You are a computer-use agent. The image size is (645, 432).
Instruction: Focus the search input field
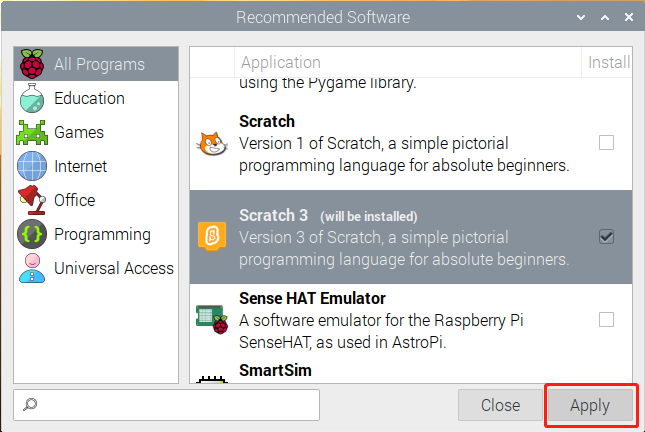pos(166,405)
